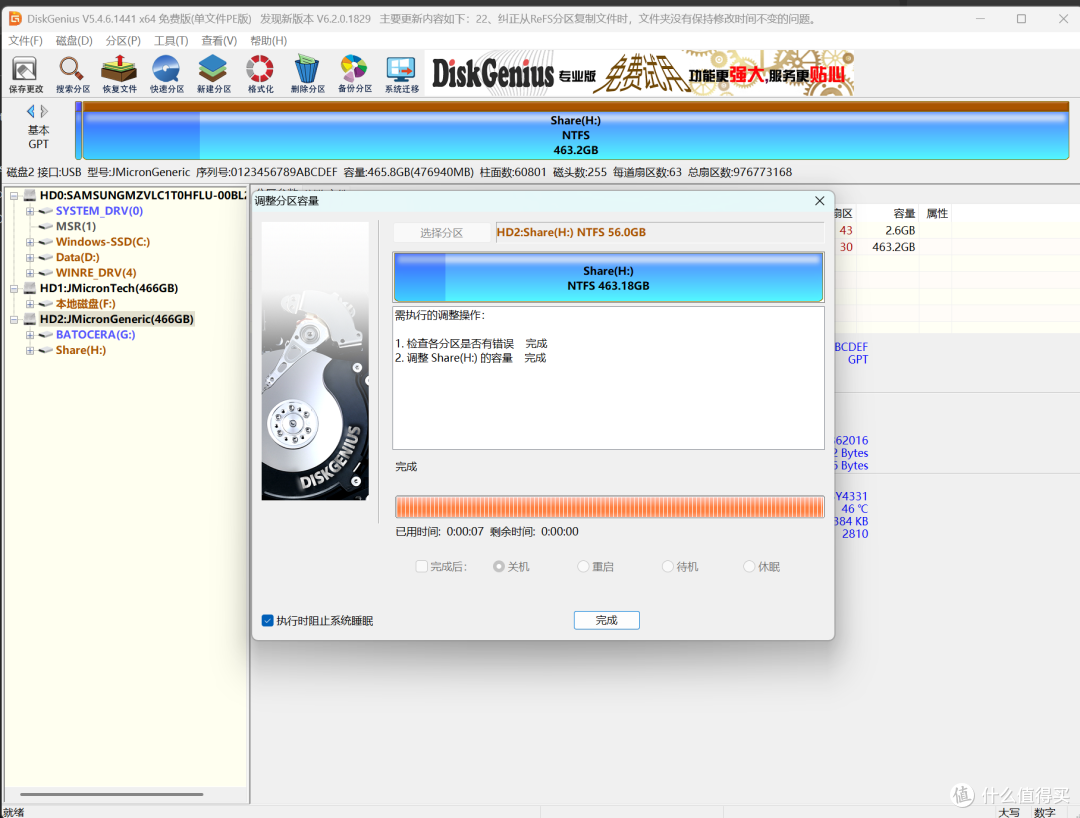This screenshot has width=1080, height=818.
Task: Open the 查看(V) menu
Action: click(x=219, y=41)
